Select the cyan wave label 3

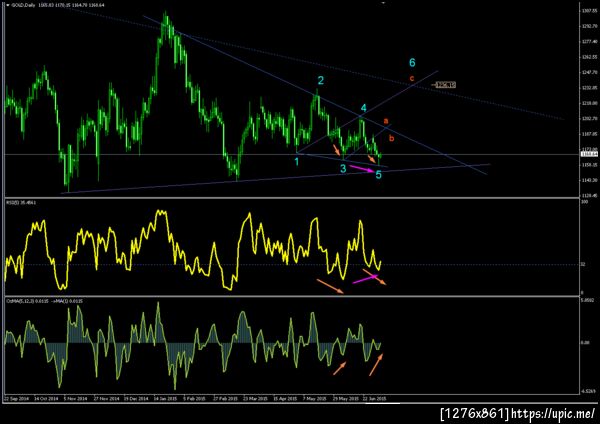click(343, 169)
